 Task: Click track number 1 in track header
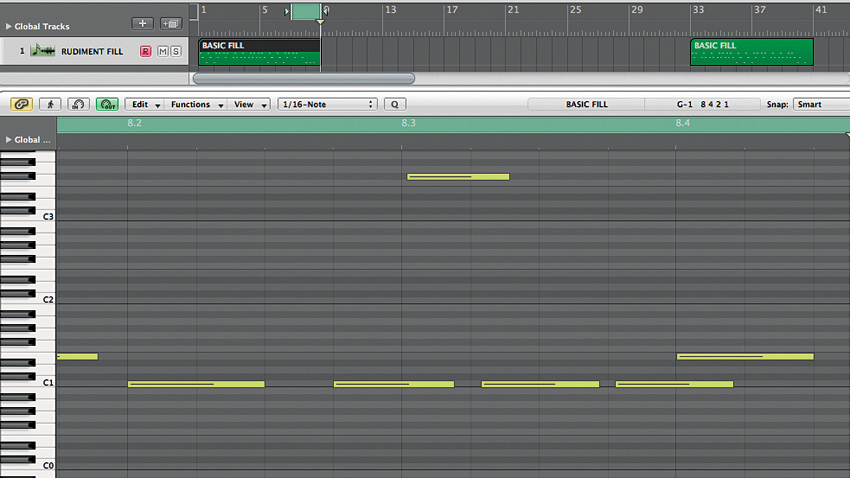(x=22, y=51)
